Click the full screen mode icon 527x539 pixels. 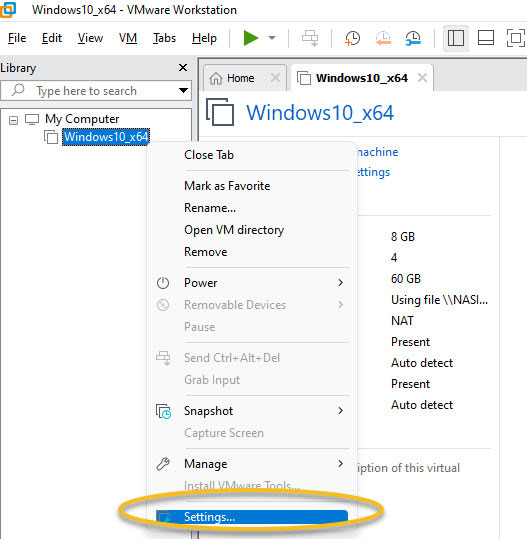pos(516,38)
